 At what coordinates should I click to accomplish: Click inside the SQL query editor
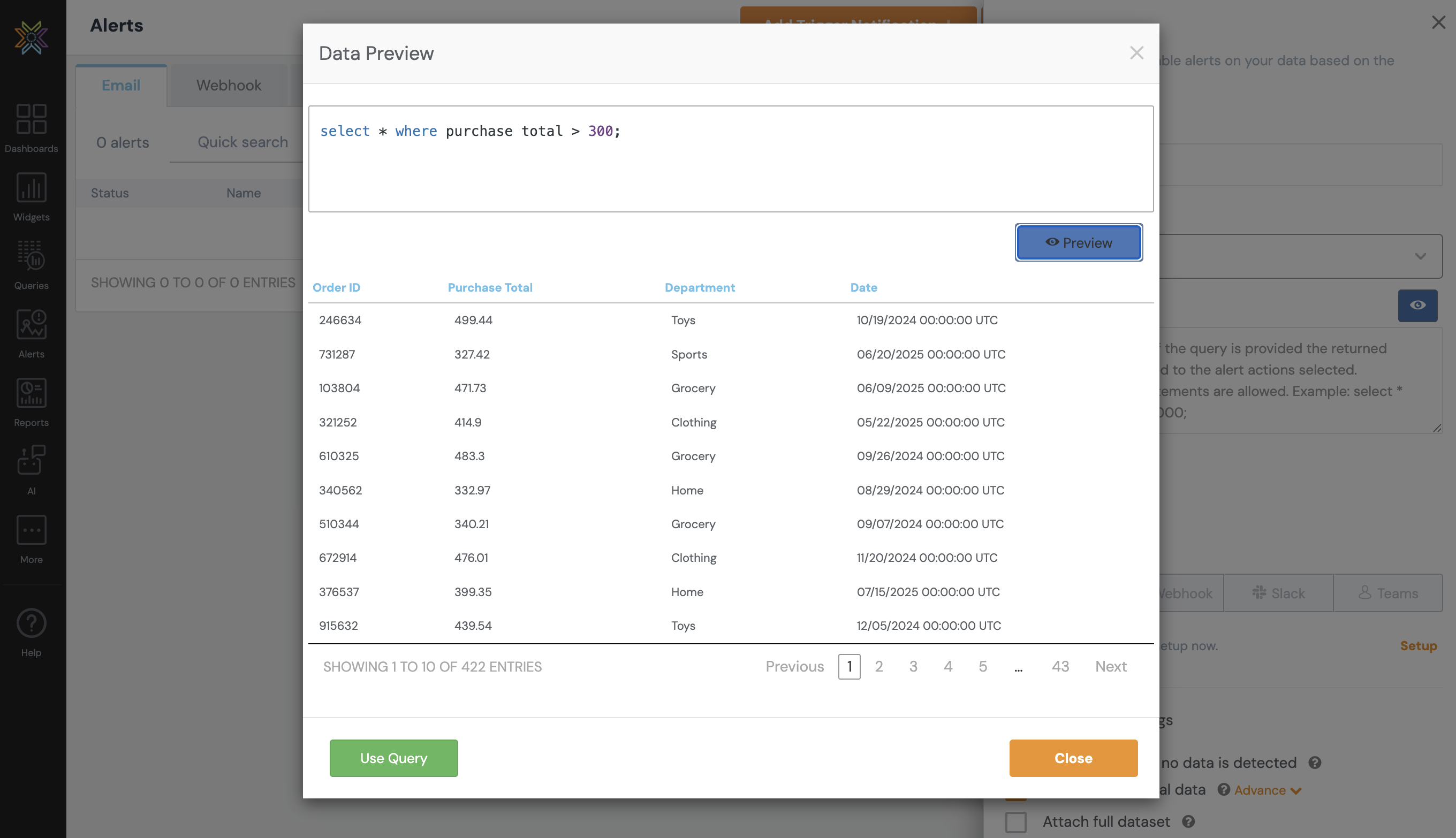730,167
